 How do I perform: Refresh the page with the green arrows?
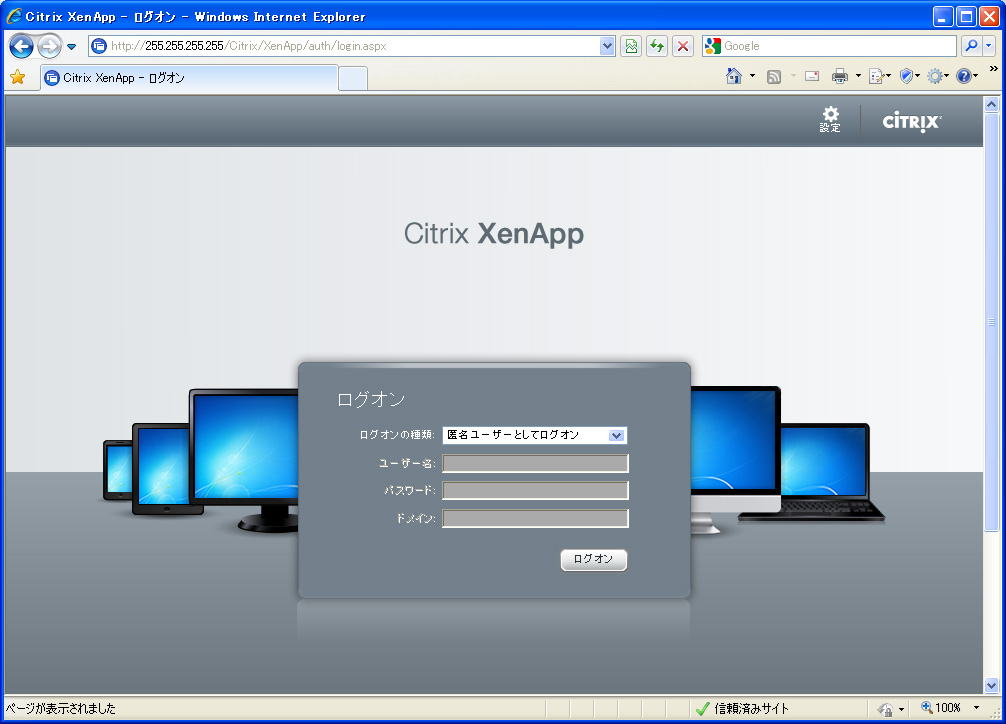pos(657,46)
